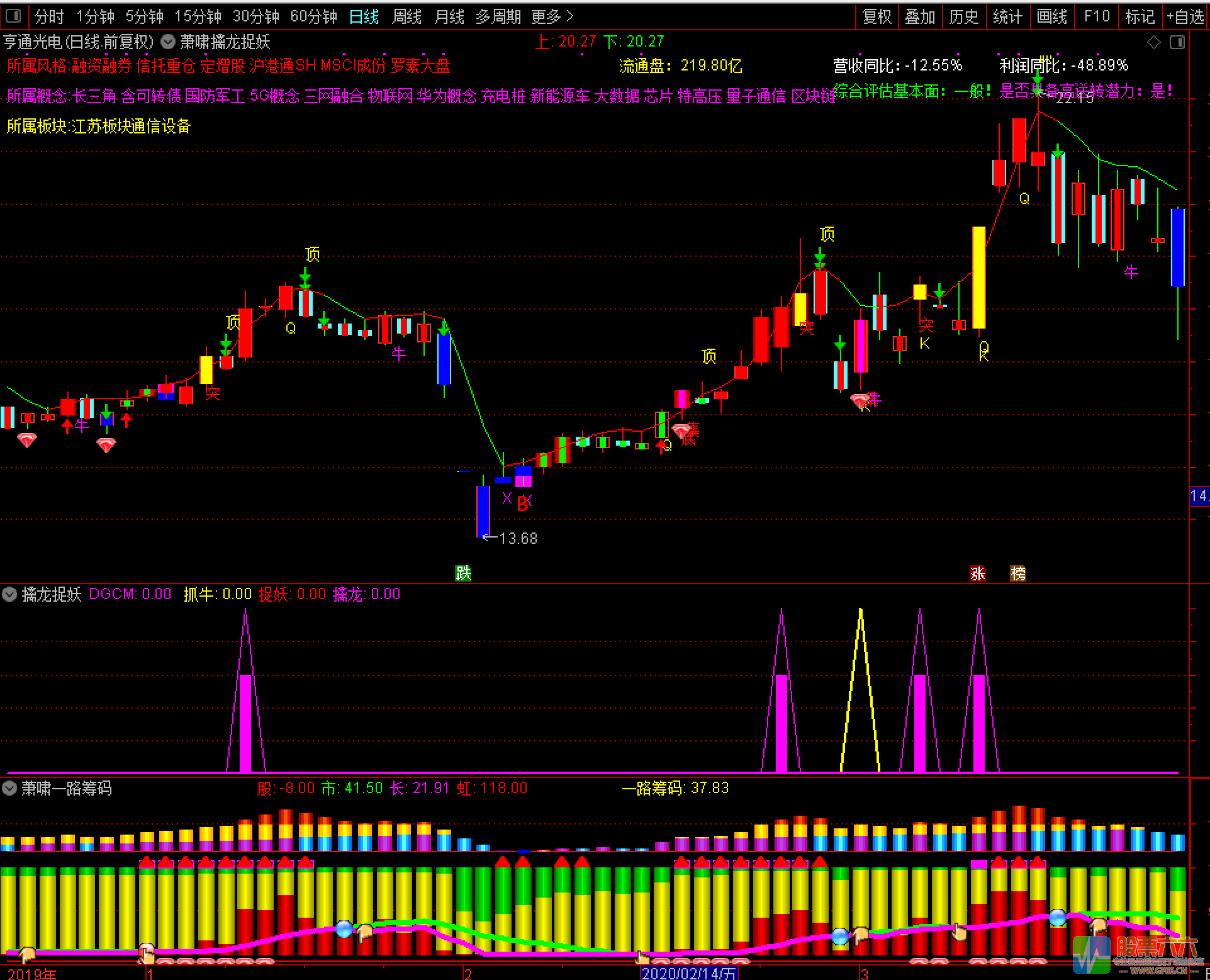Viewport: 1210px width, 980px height.
Task: Select the 周线 weekly period tab
Action: (406, 16)
